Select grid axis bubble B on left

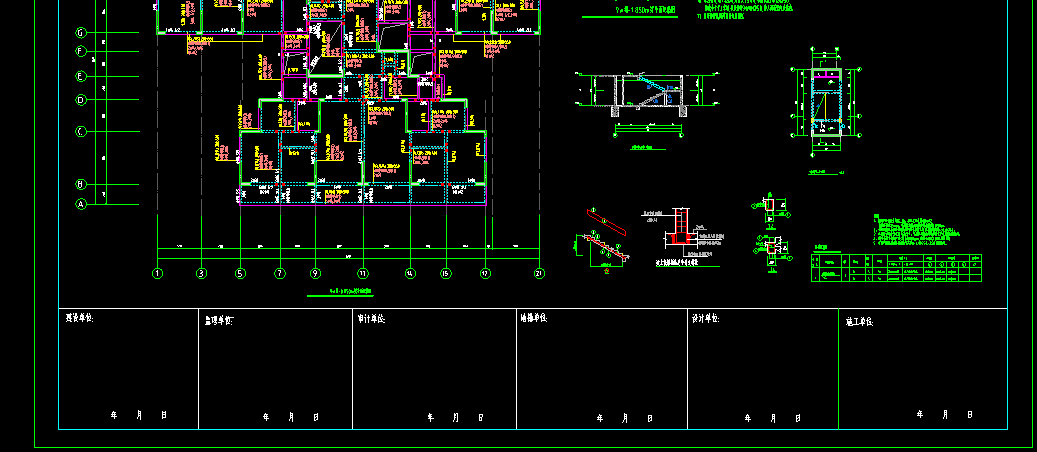pos(81,184)
